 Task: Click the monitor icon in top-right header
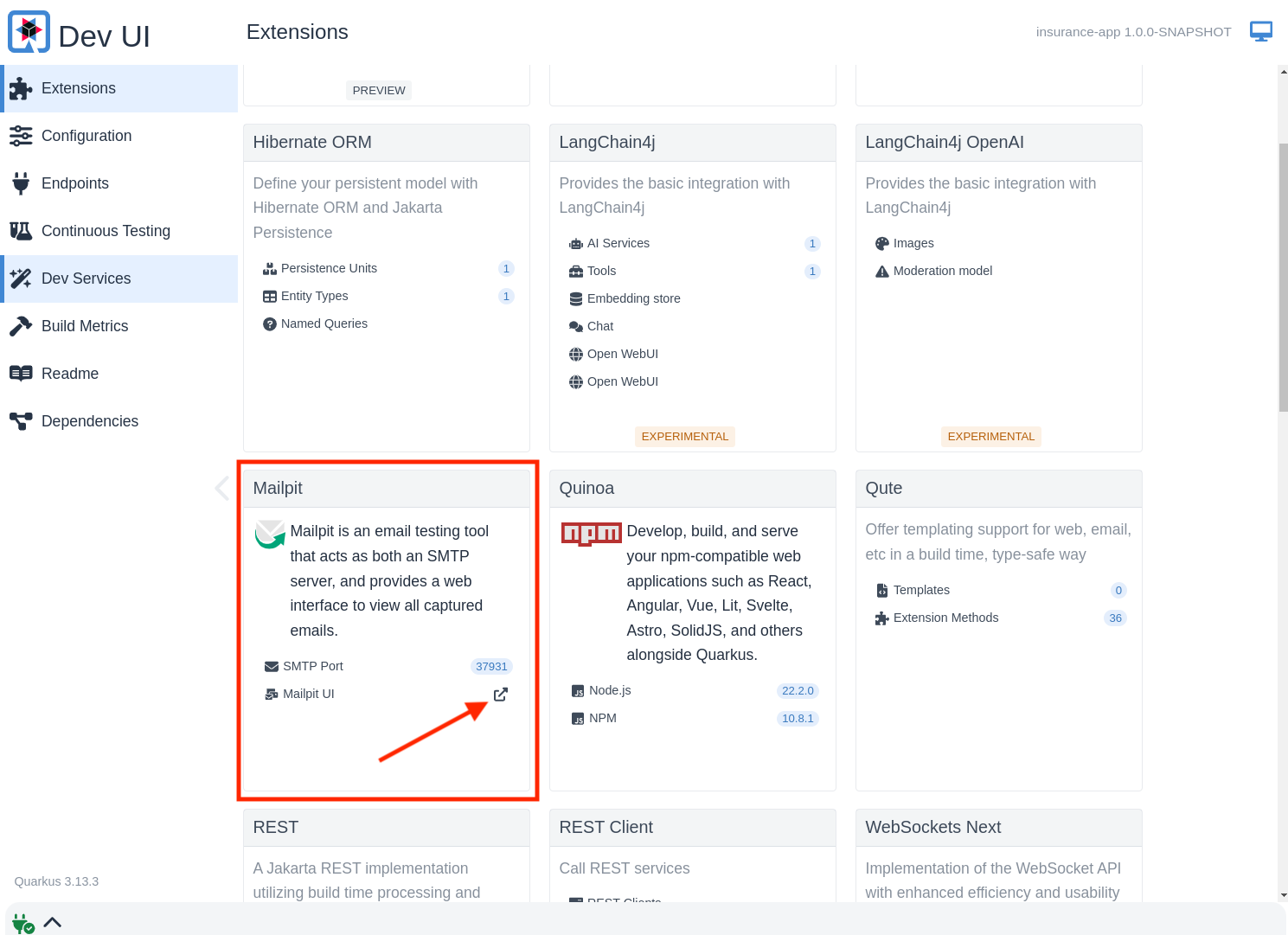pyautogui.click(x=1260, y=32)
